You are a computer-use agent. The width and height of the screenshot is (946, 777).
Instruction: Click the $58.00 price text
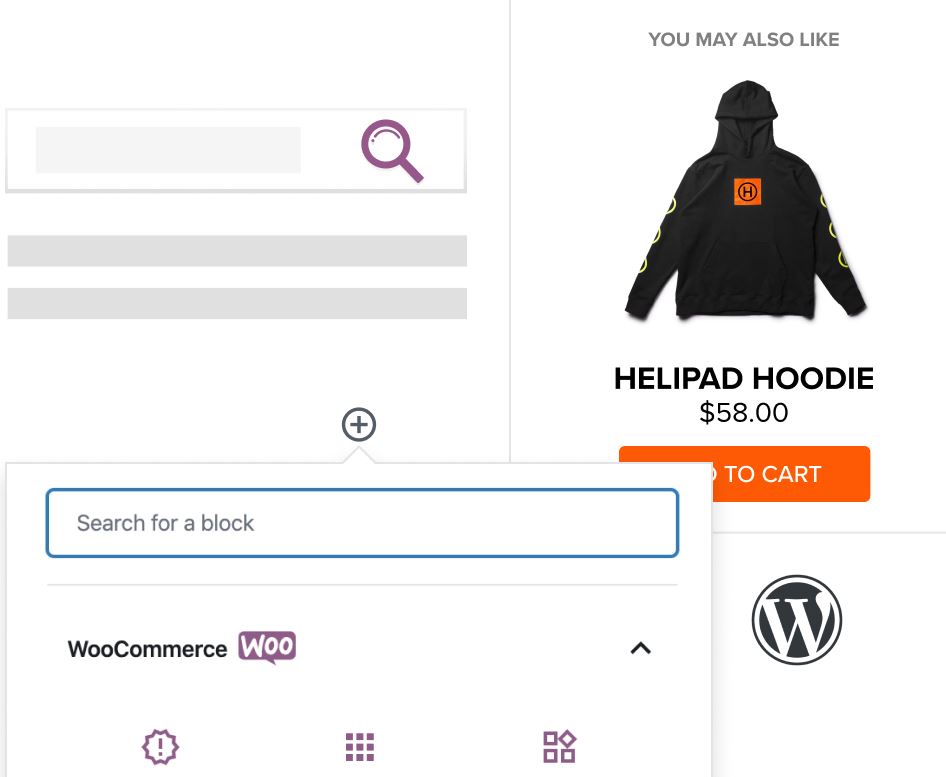(x=744, y=413)
